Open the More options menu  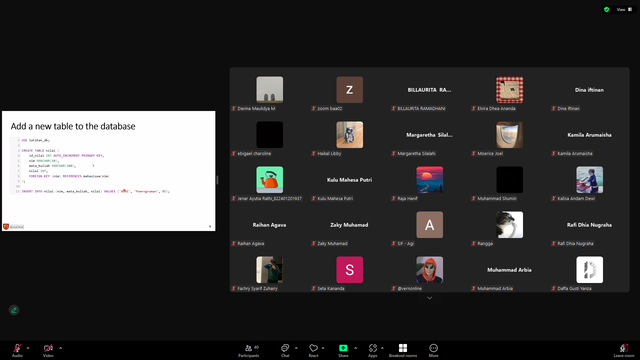pos(433,350)
